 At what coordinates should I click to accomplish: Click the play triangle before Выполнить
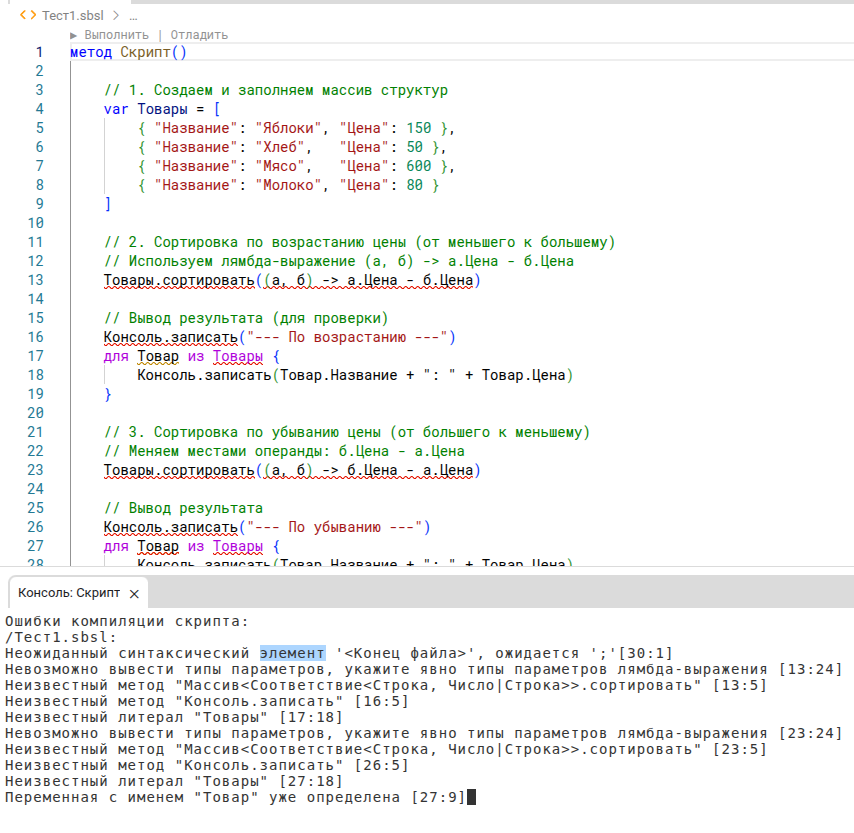click(74, 35)
